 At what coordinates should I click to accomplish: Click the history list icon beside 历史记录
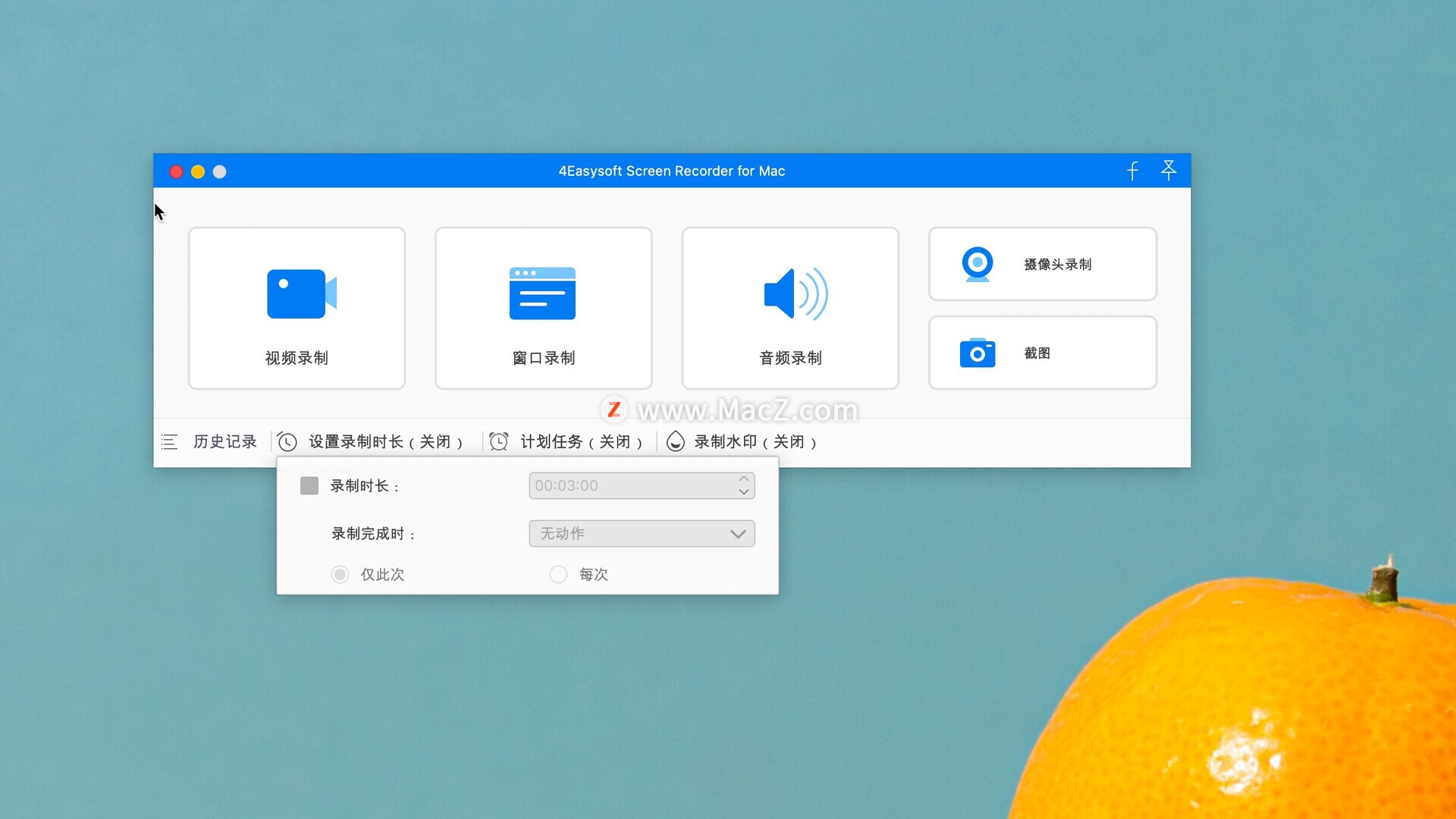pyautogui.click(x=170, y=441)
